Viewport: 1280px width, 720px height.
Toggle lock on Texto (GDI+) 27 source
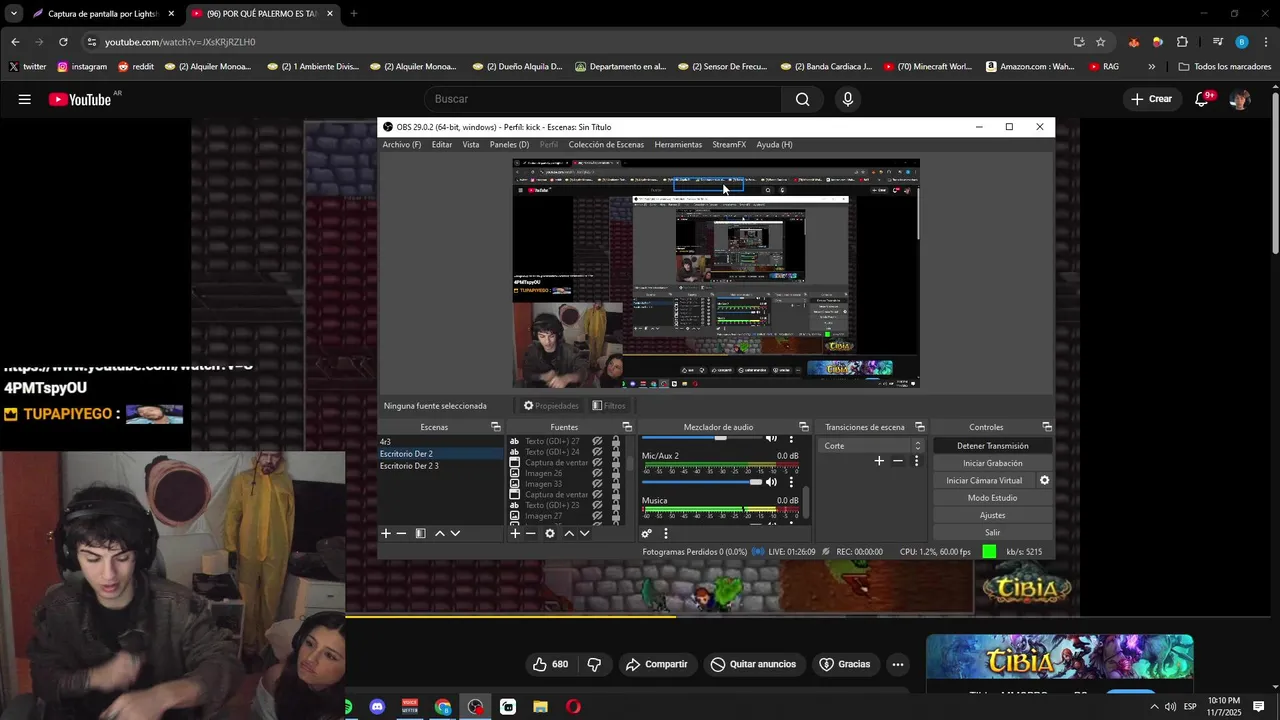click(615, 441)
